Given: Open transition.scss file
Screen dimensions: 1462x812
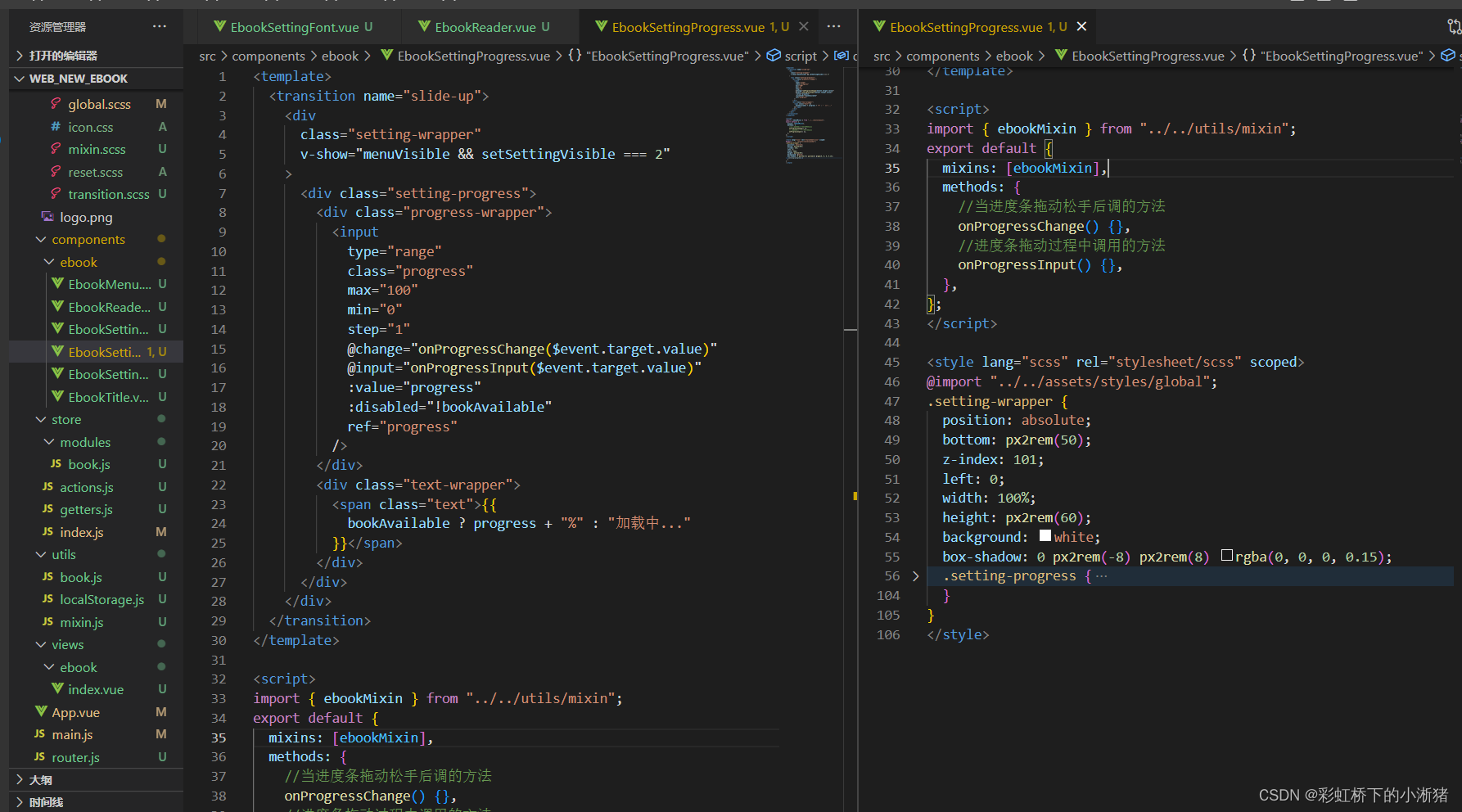Looking at the screenshot, I should [109, 194].
